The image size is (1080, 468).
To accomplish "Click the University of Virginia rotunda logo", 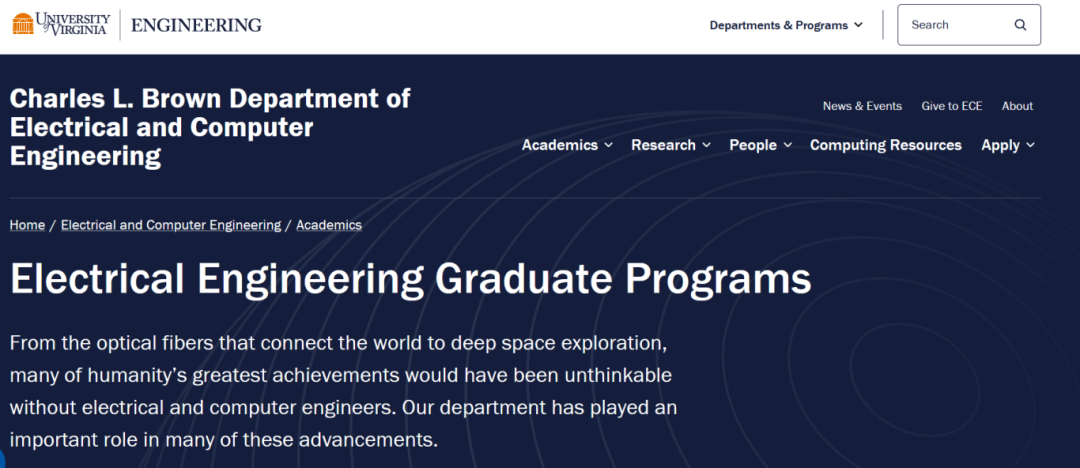I will point(61,24).
